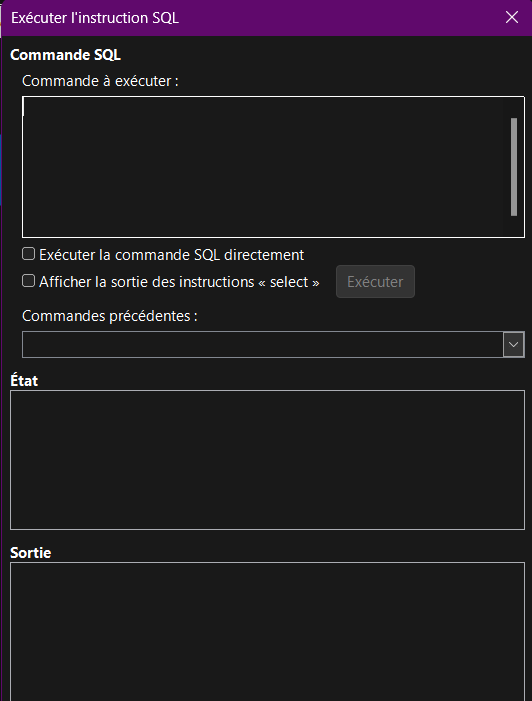
Task: Open the Commandes précédentes dropdown arrow
Action: tap(513, 344)
